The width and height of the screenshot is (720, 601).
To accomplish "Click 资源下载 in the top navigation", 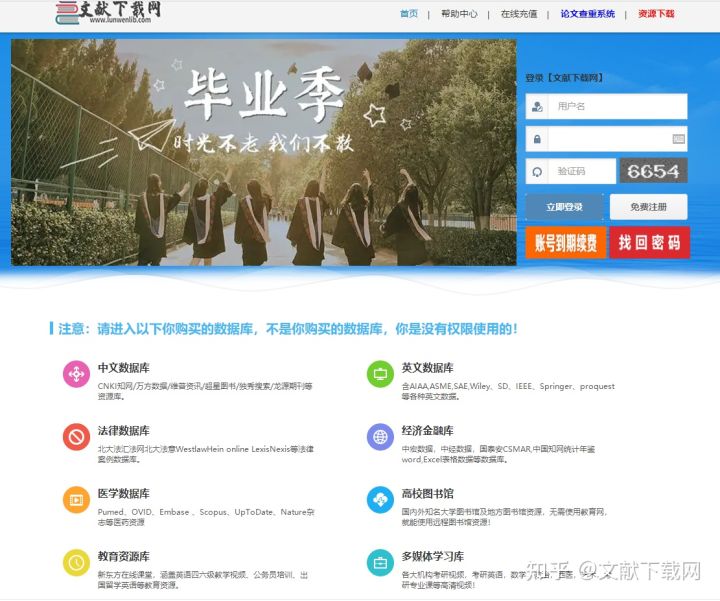I will click(656, 14).
